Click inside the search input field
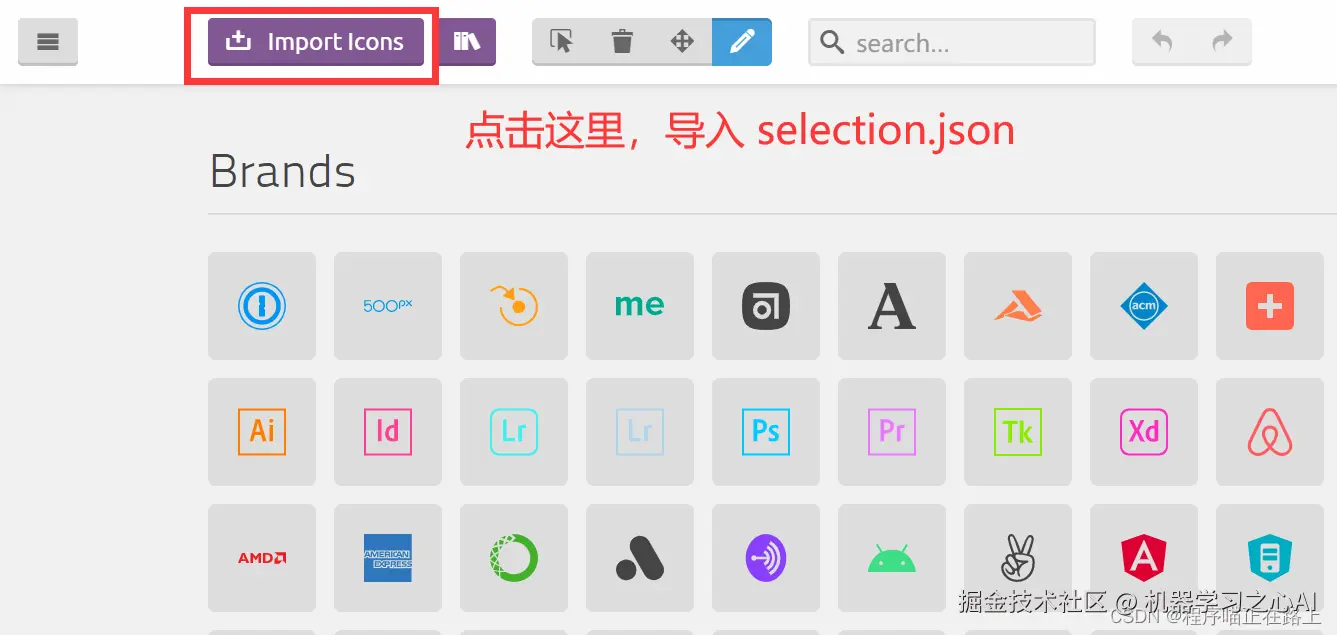 coord(950,42)
